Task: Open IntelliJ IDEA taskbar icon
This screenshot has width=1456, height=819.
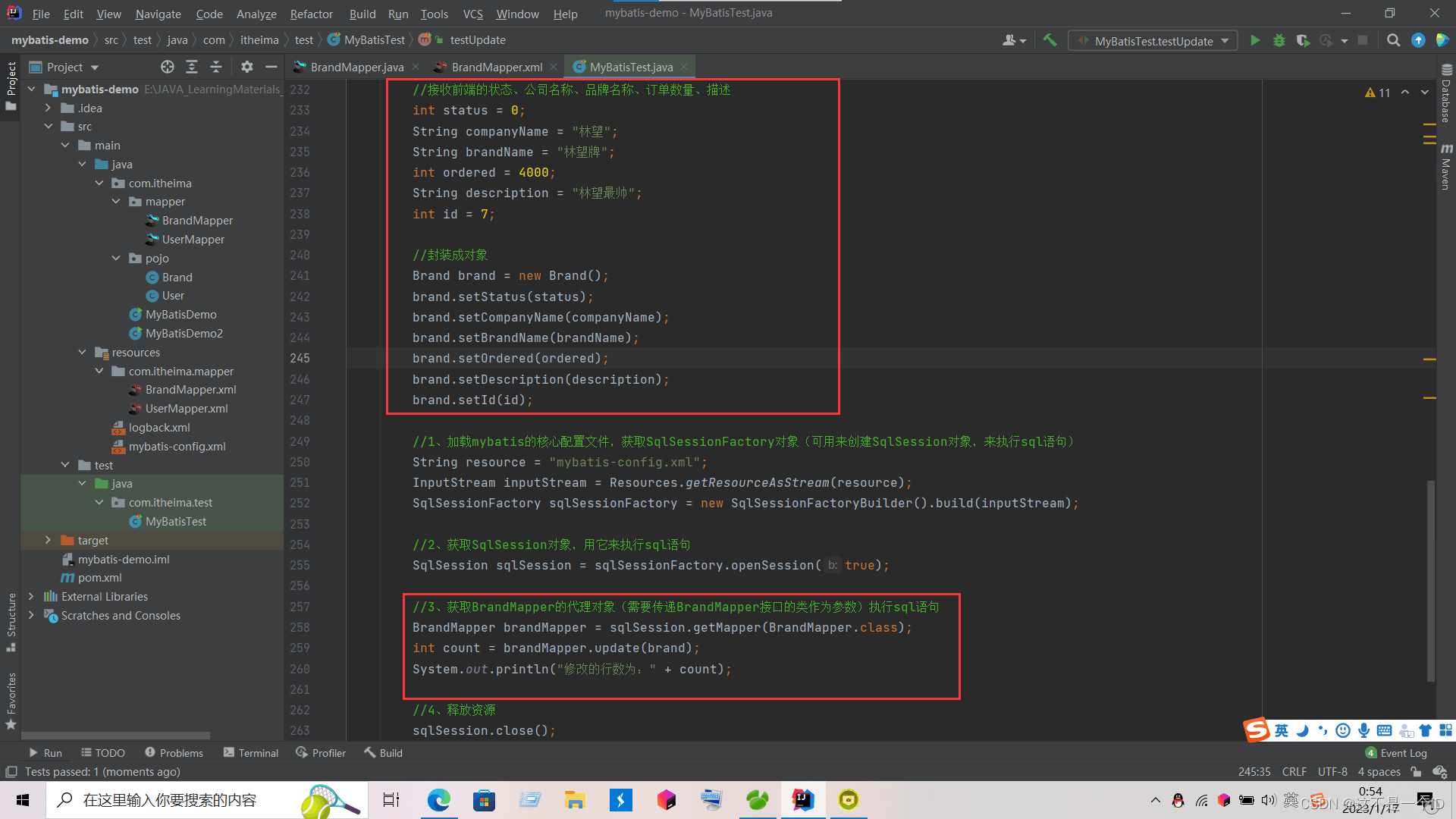Action: pos(802,800)
